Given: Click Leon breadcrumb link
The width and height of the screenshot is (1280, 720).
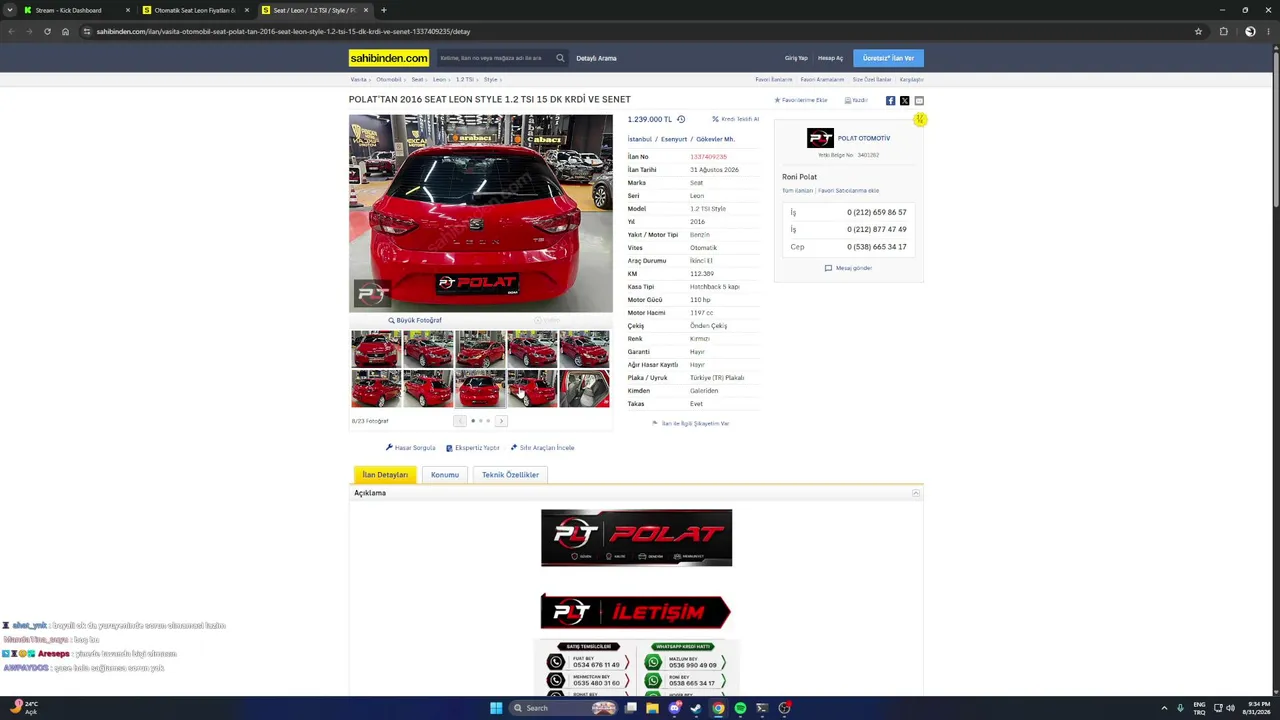Looking at the screenshot, I should (x=439, y=79).
